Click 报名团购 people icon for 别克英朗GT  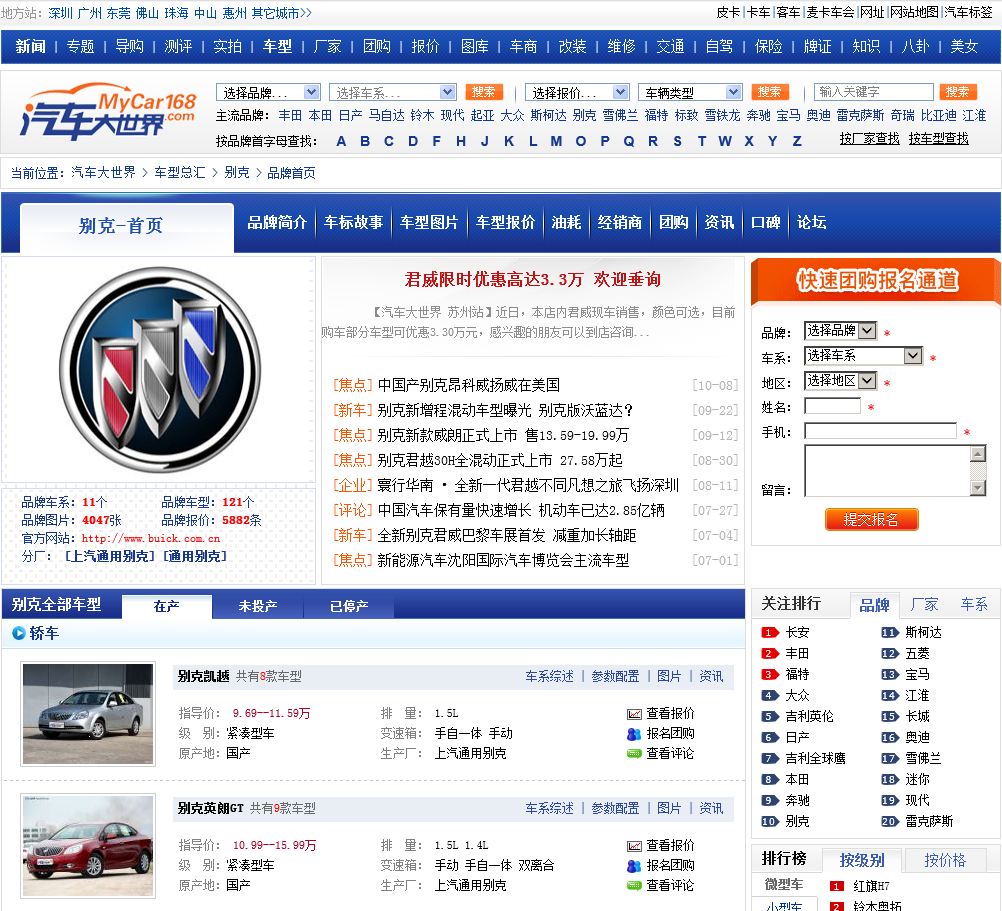click(x=634, y=866)
